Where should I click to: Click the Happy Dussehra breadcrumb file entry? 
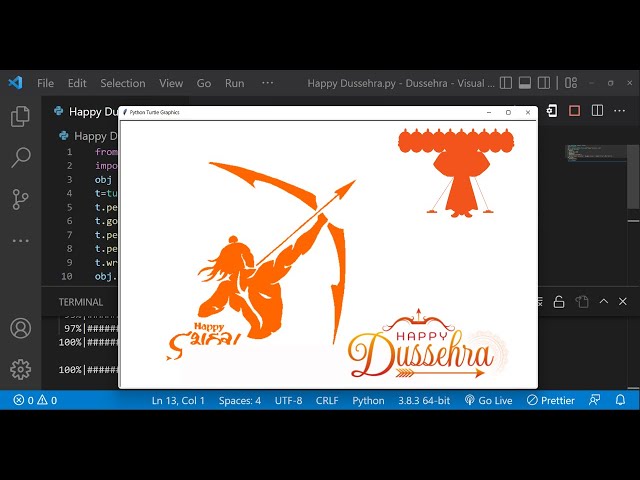88,136
